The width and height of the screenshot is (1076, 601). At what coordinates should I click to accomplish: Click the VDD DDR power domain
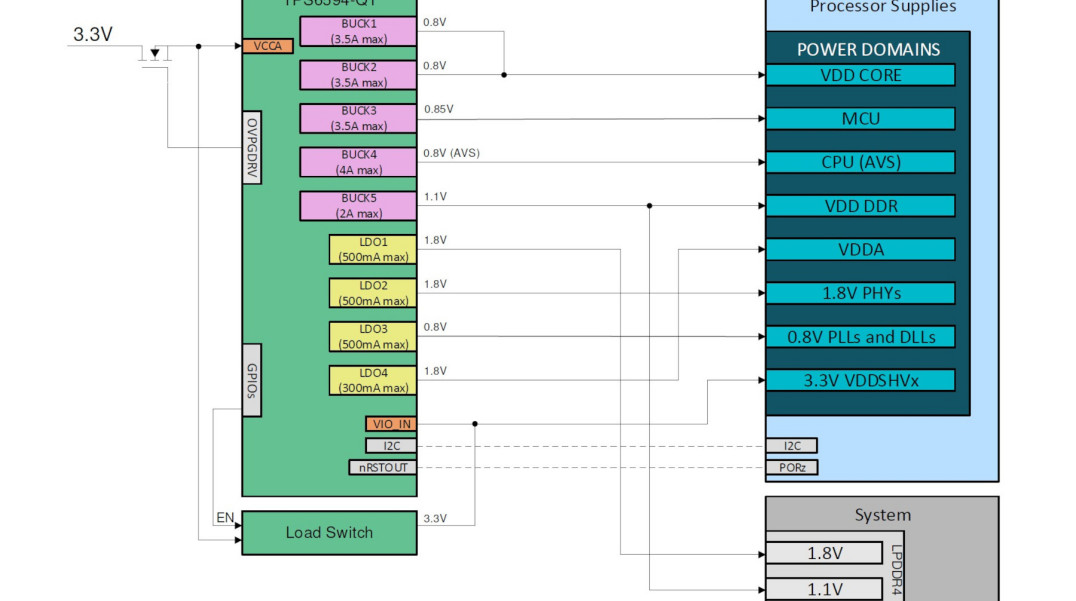(861, 206)
